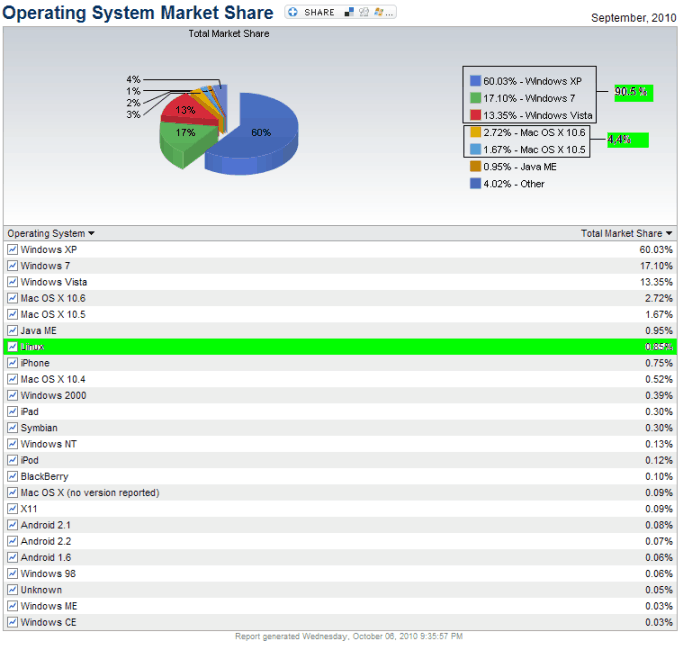Click trend icon beside Android 2.2
Screen dimensions: 694x650
point(12,541)
